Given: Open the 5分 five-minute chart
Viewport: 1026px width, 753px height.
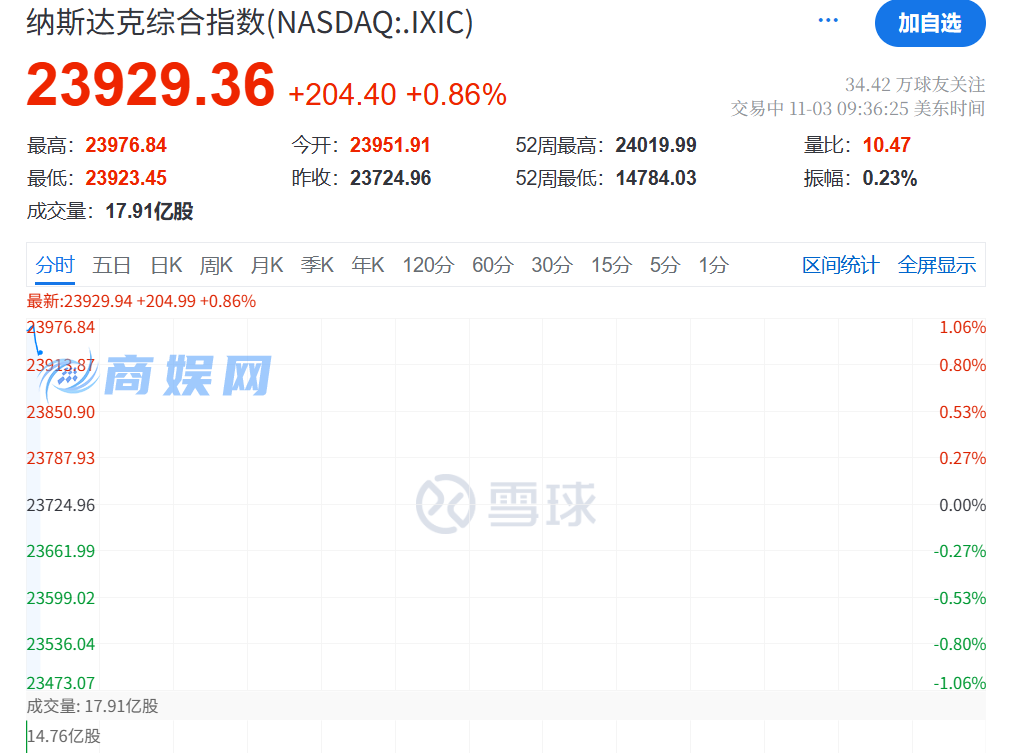Looking at the screenshot, I should click(663, 266).
